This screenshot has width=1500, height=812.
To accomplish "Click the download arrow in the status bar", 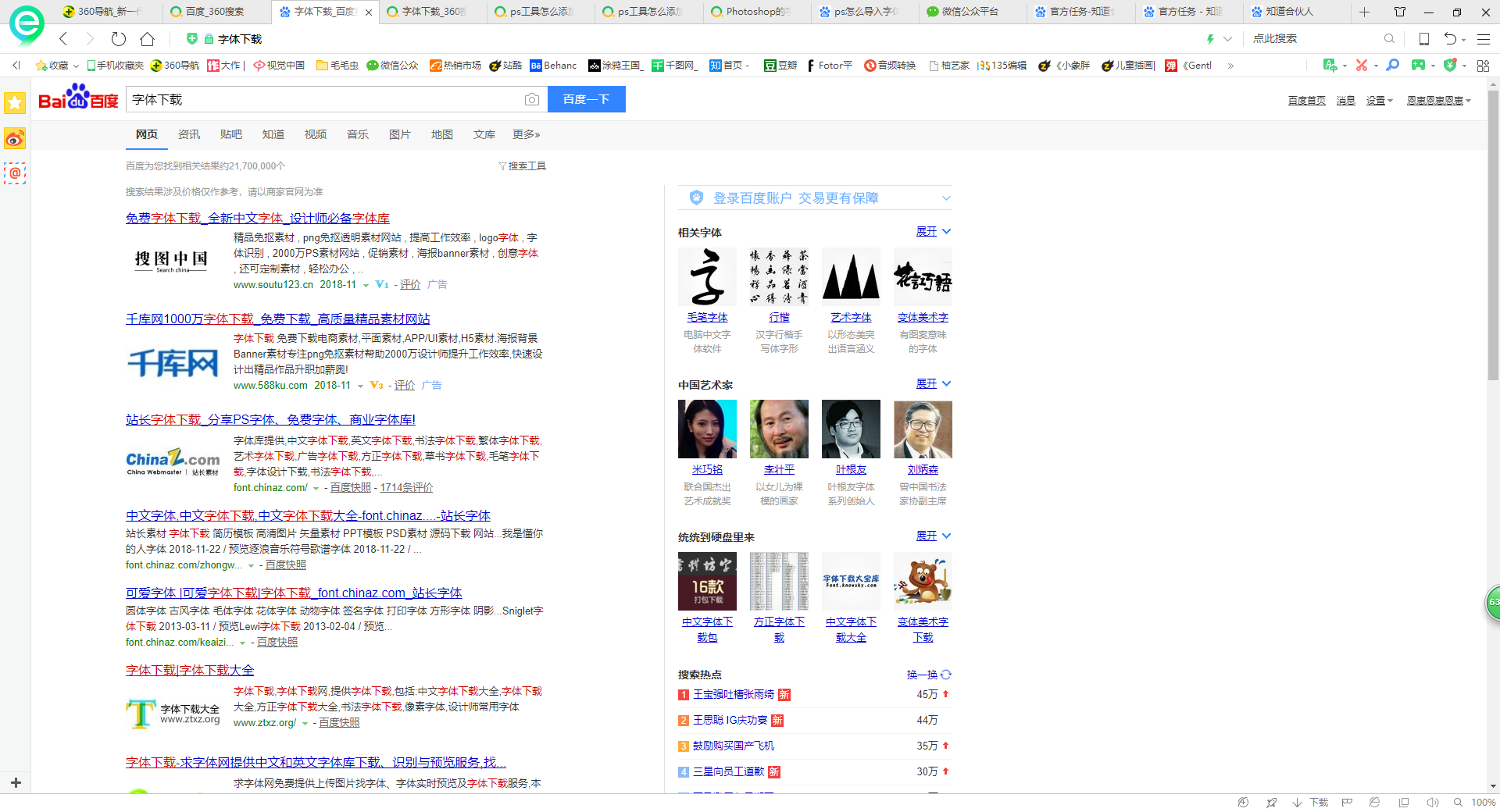I will [1298, 803].
